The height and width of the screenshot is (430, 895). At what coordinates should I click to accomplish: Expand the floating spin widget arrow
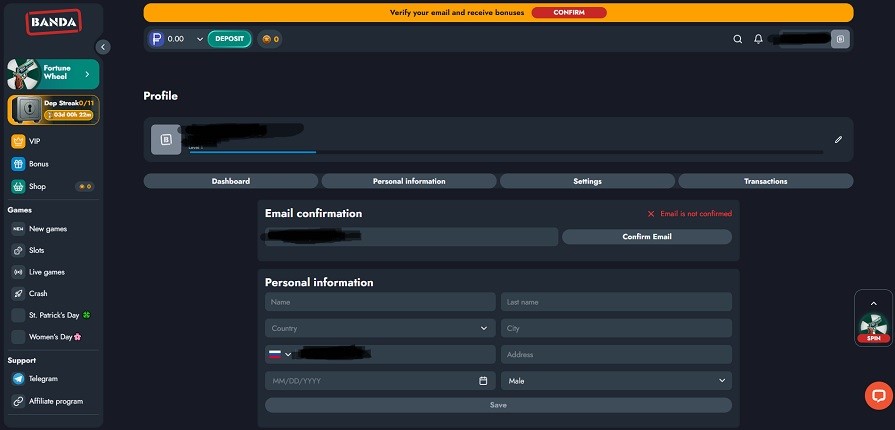tap(873, 304)
